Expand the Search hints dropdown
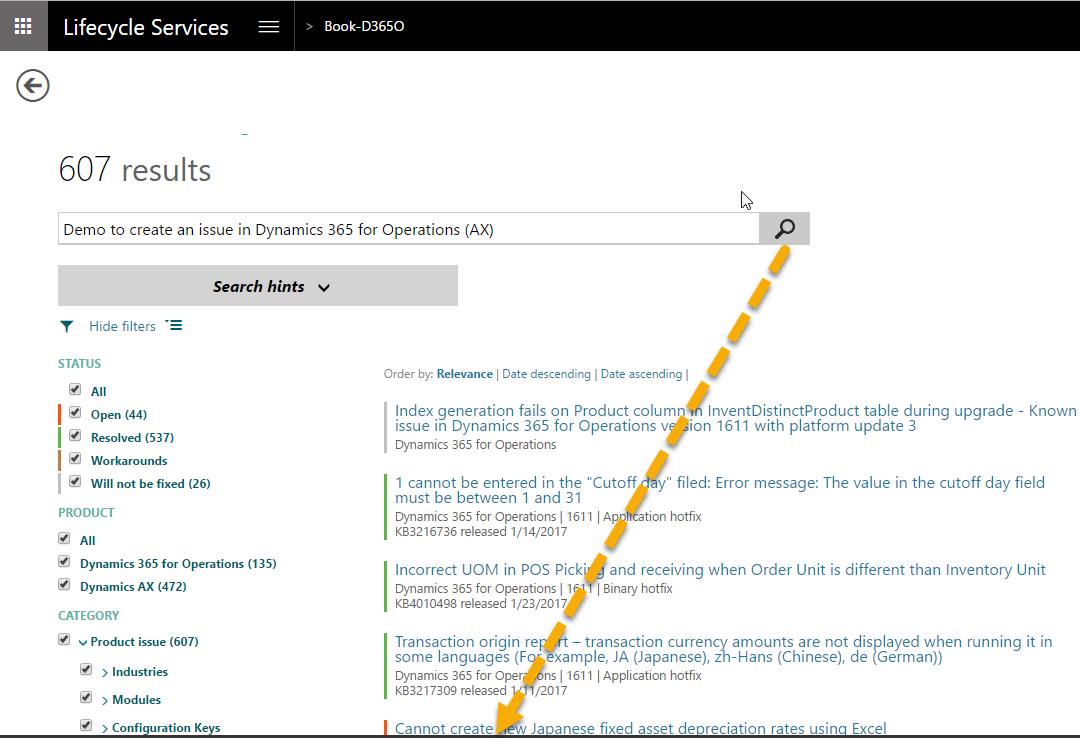Screen dimensions: 1080x738 pos(258,286)
